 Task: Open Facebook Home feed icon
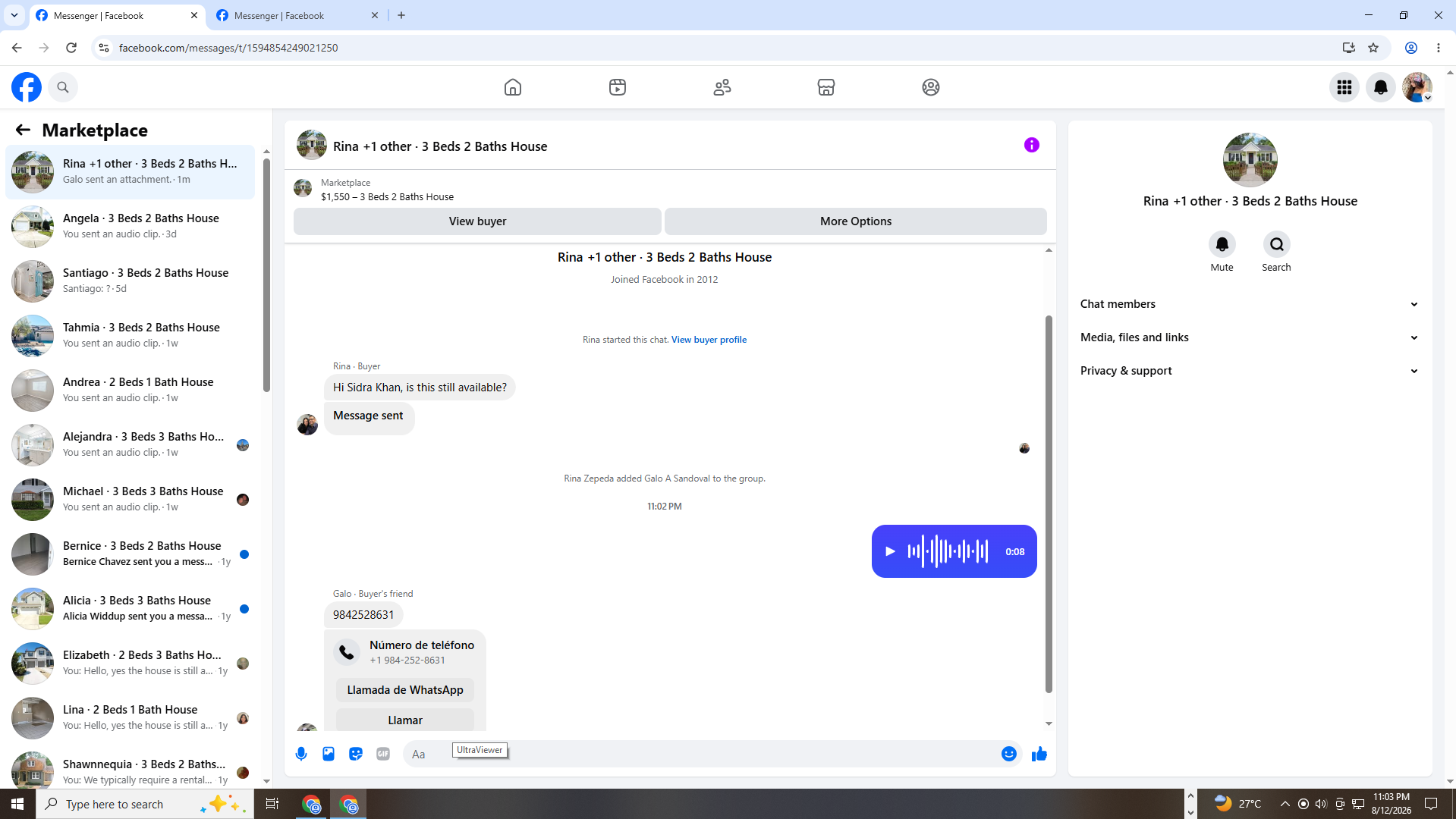513,87
